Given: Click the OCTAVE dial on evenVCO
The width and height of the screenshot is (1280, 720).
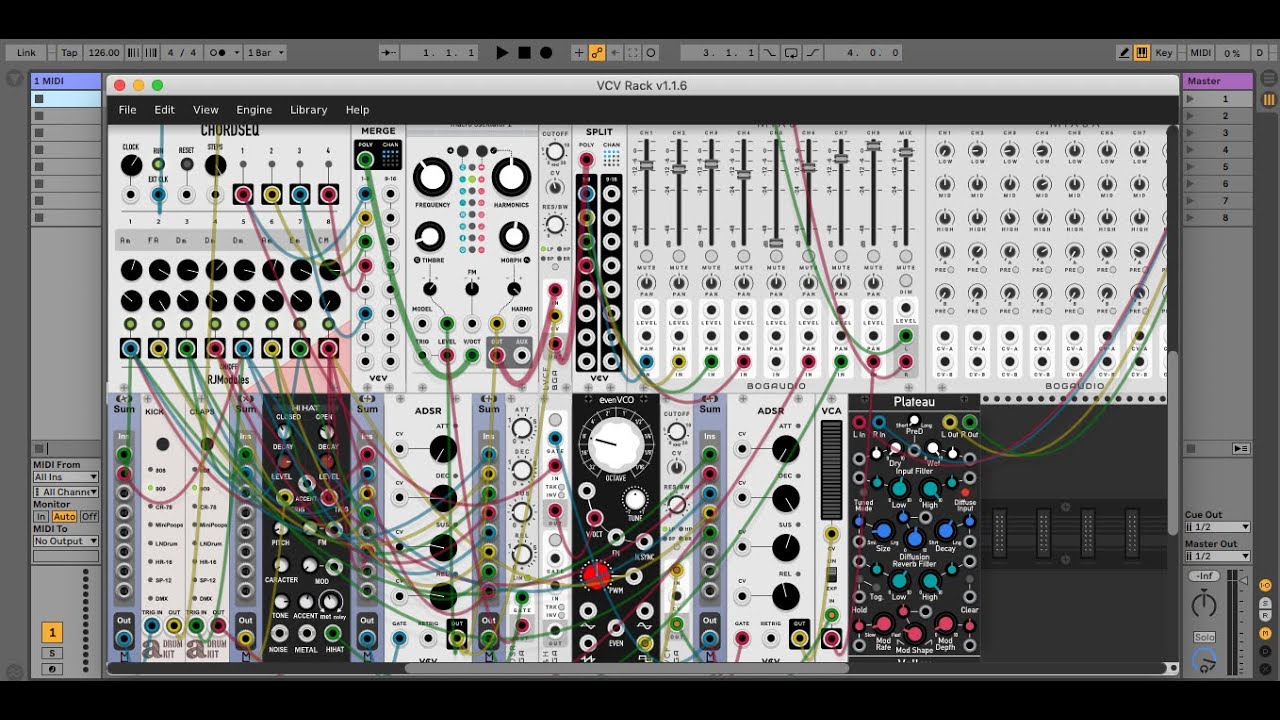Looking at the screenshot, I should pos(615,444).
